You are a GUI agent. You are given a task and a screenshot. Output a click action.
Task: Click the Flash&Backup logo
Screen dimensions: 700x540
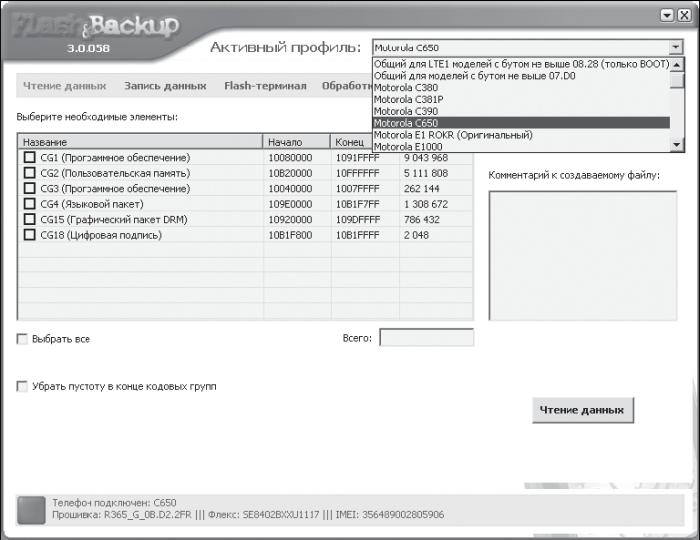[x=95, y=26]
